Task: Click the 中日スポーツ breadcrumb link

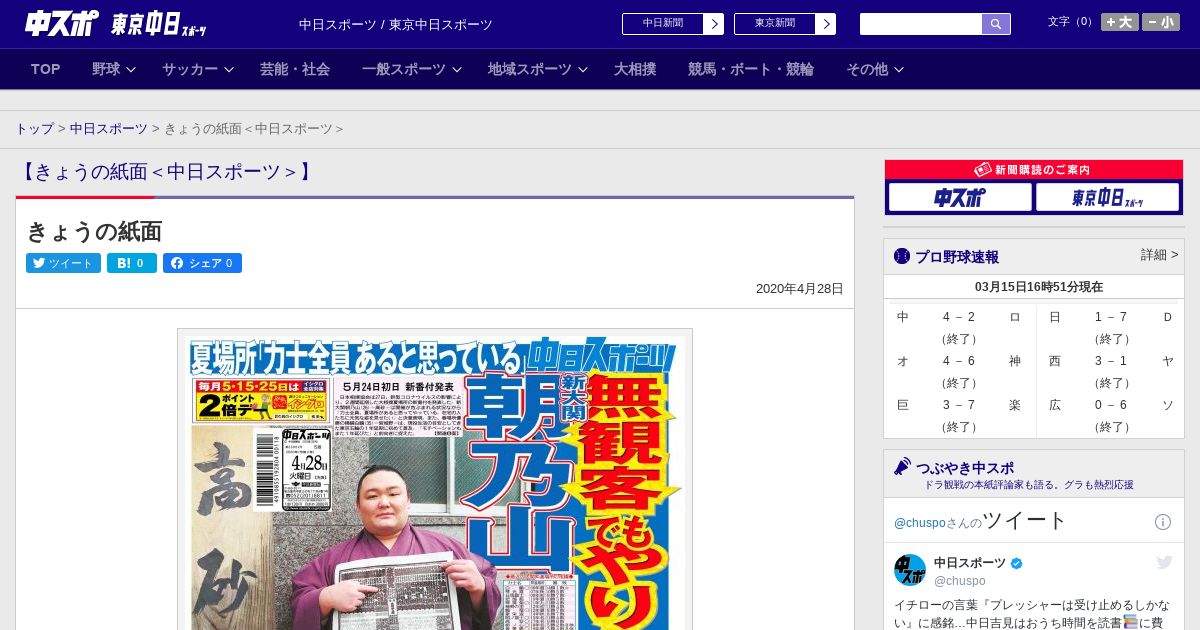Action: [x=109, y=128]
